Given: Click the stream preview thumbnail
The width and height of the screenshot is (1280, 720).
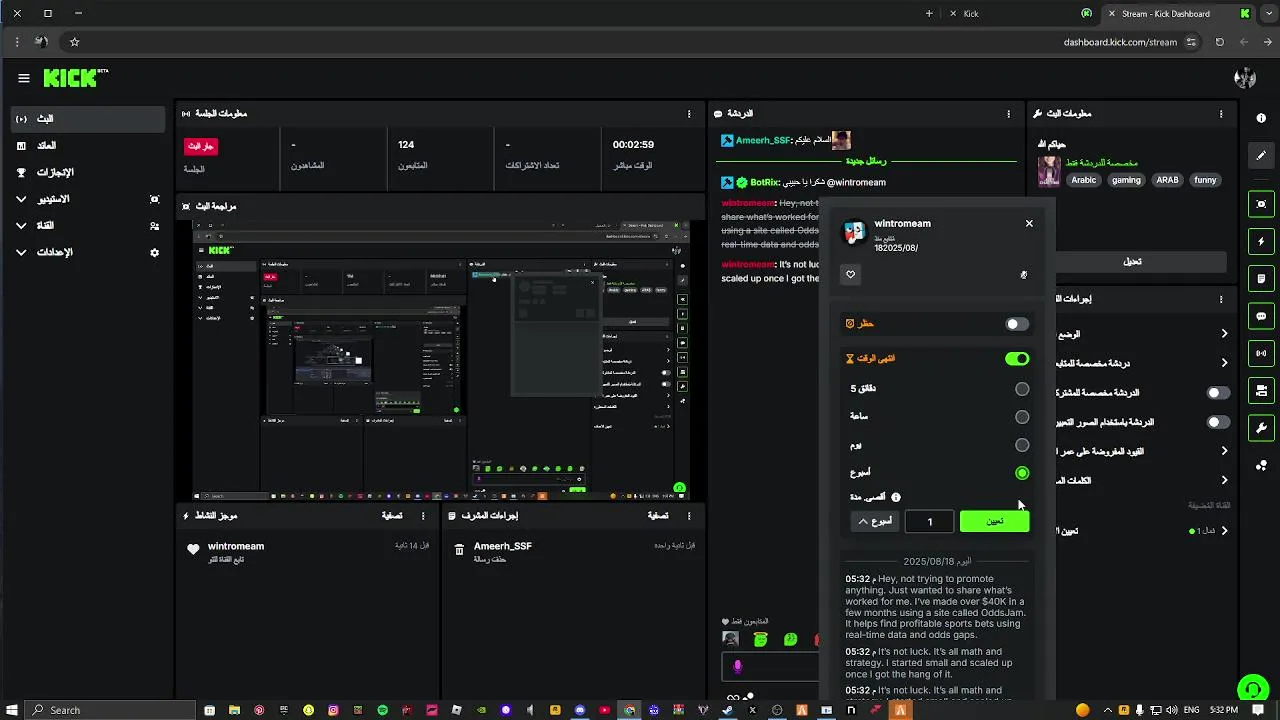Looking at the screenshot, I should pyautogui.click(x=441, y=360).
